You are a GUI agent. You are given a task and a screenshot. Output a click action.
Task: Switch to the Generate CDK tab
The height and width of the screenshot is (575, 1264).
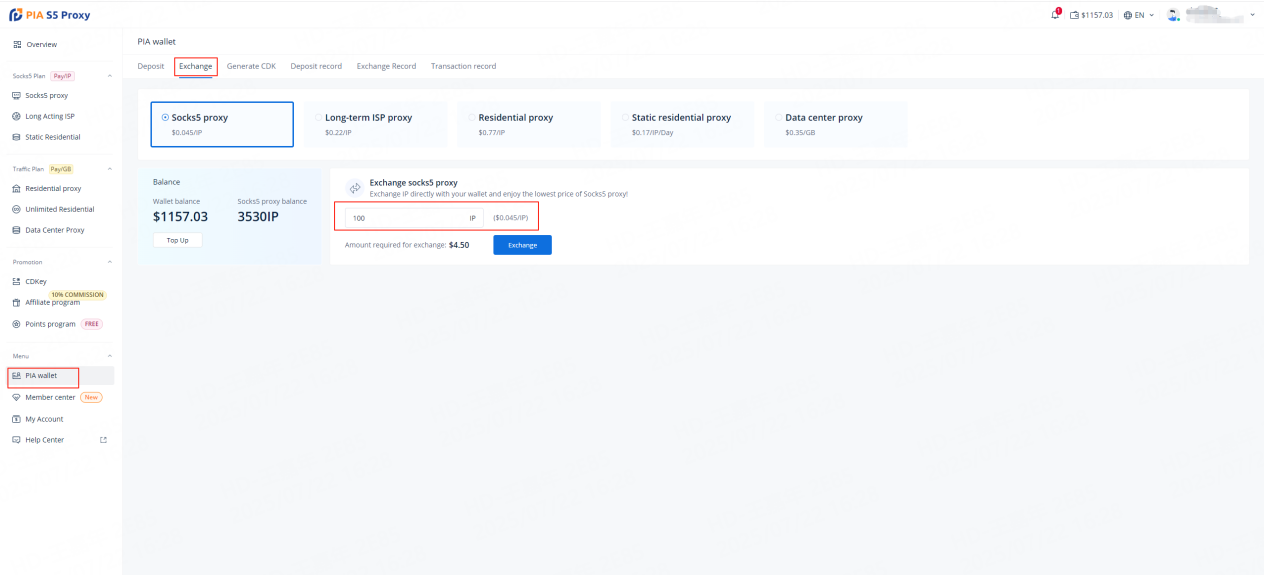251,66
